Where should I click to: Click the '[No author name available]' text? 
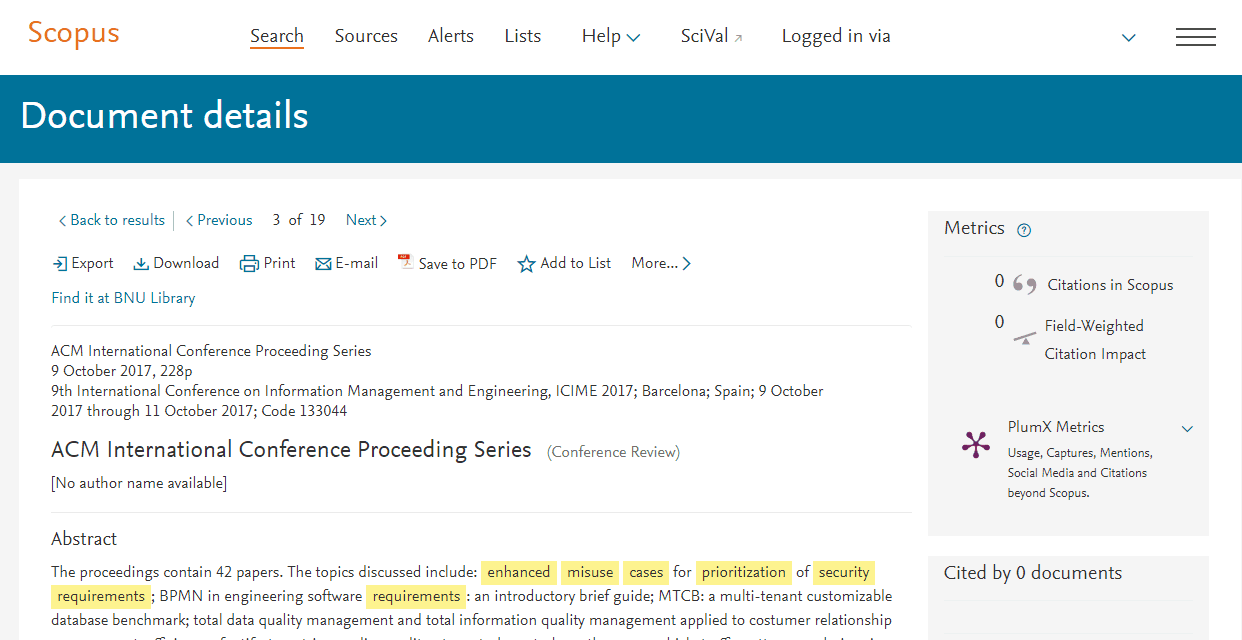(139, 484)
